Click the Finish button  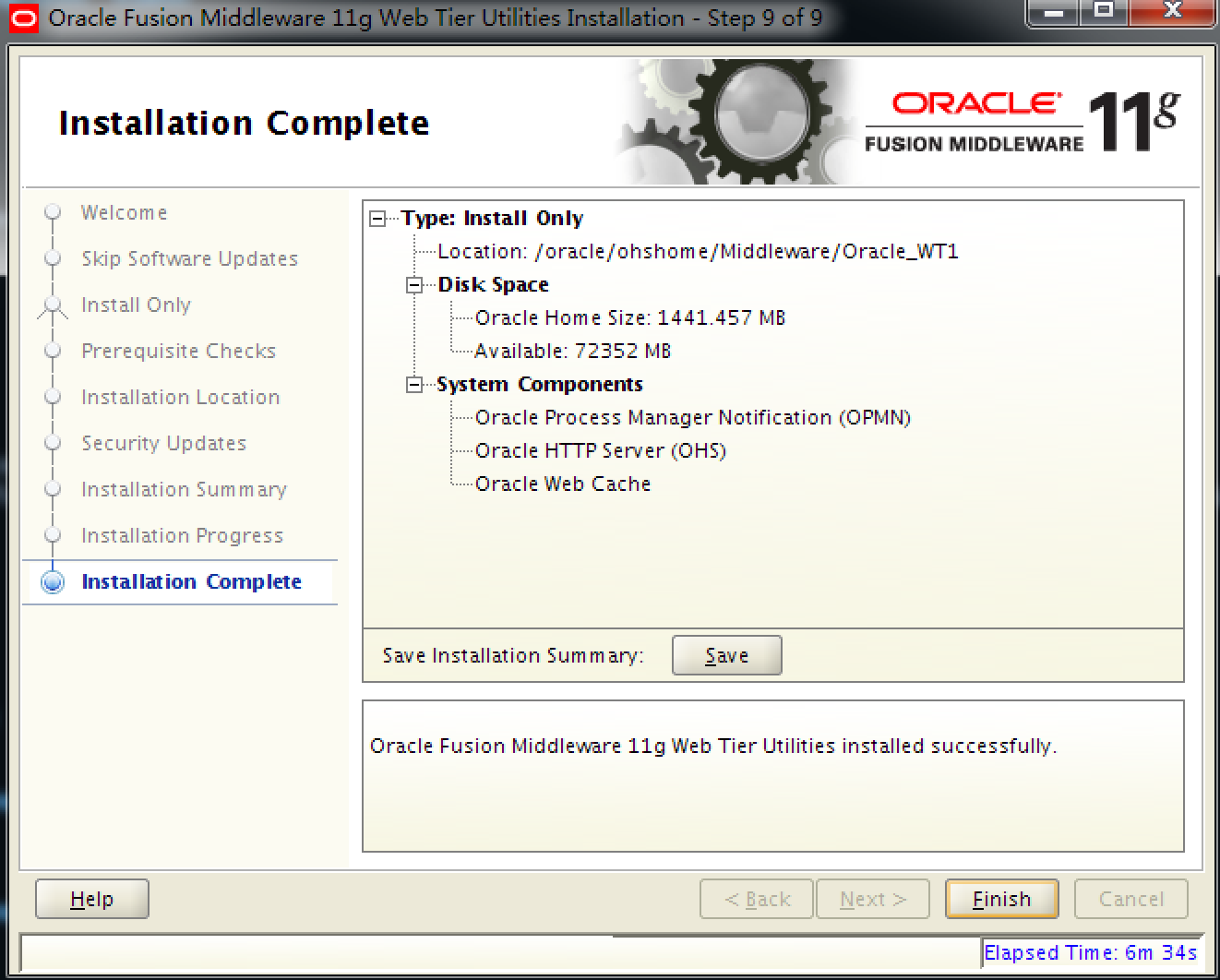pos(1001,899)
